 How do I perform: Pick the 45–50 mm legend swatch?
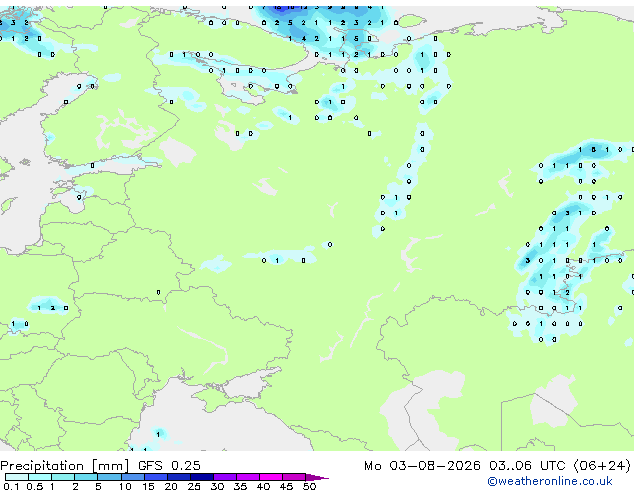tap(294, 477)
